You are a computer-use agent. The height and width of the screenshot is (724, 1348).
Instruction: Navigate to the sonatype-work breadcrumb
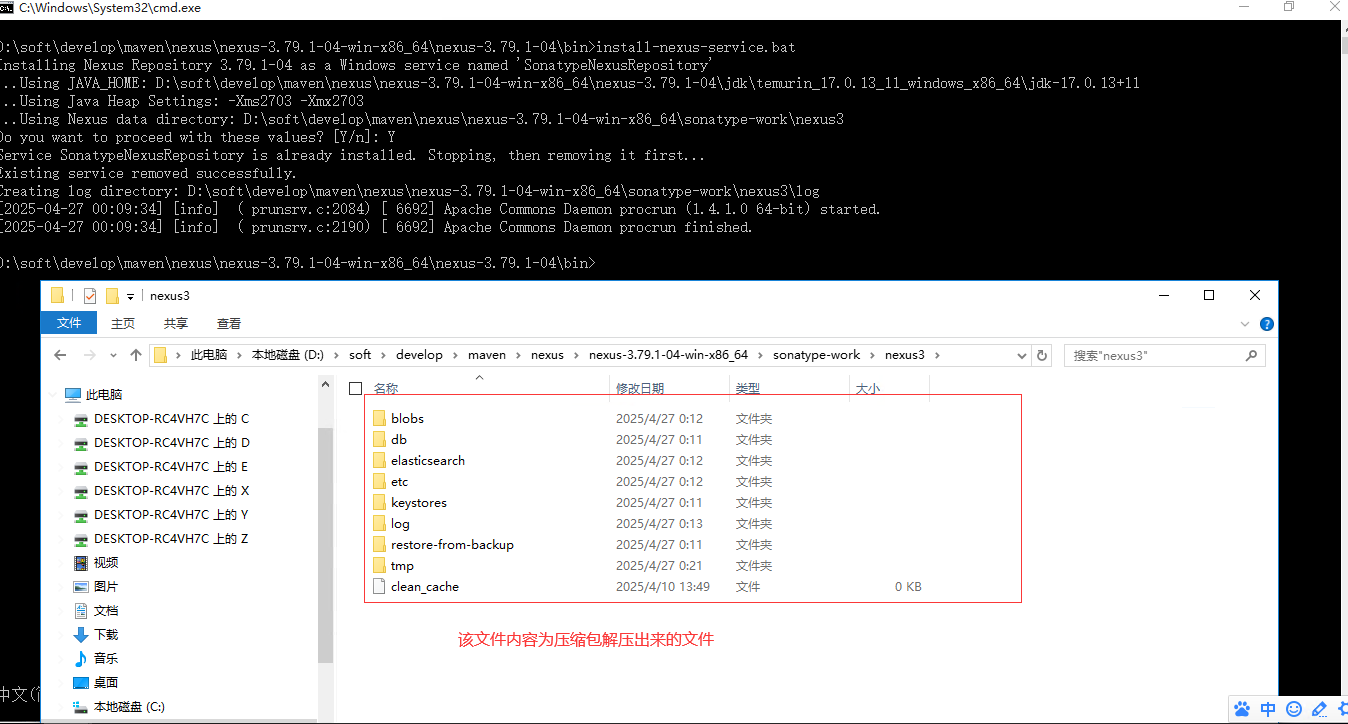point(816,355)
